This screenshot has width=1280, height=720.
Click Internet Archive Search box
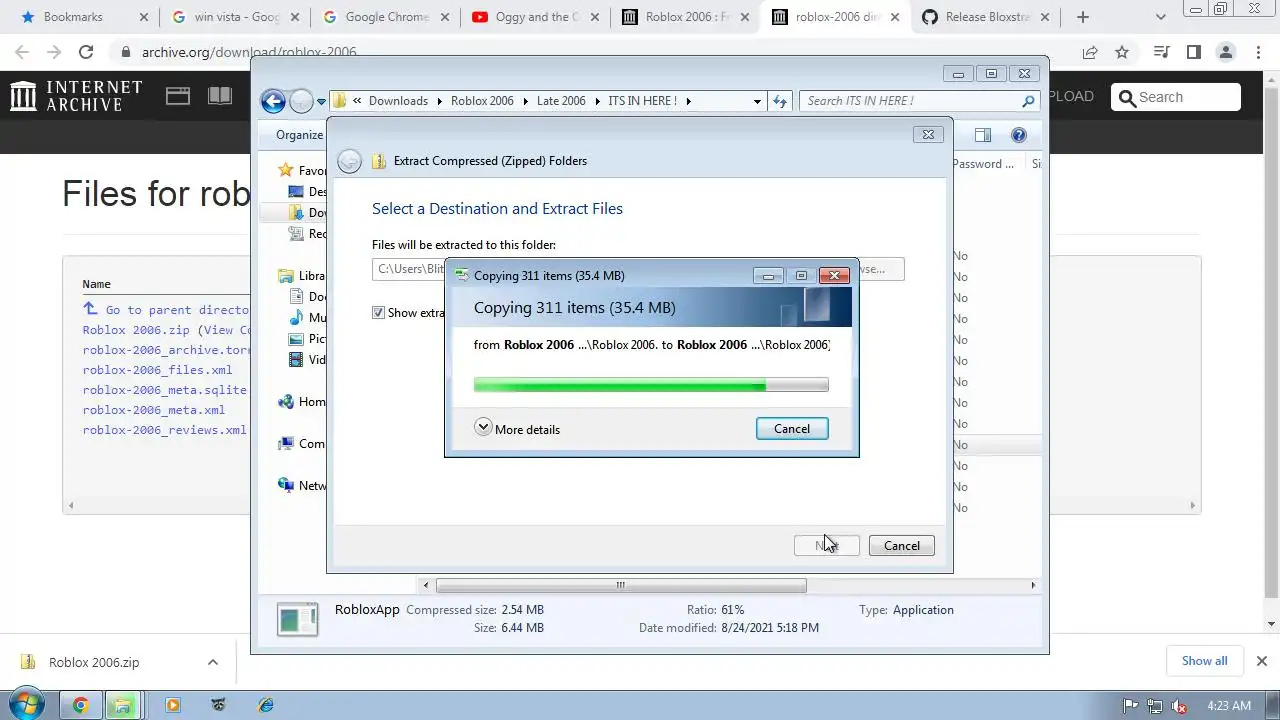(x=1176, y=97)
